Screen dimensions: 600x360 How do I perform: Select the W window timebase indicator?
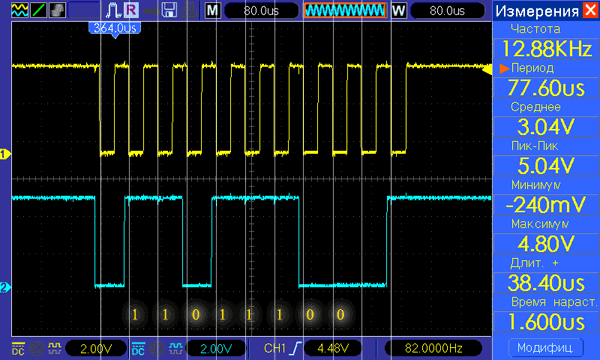[398, 10]
